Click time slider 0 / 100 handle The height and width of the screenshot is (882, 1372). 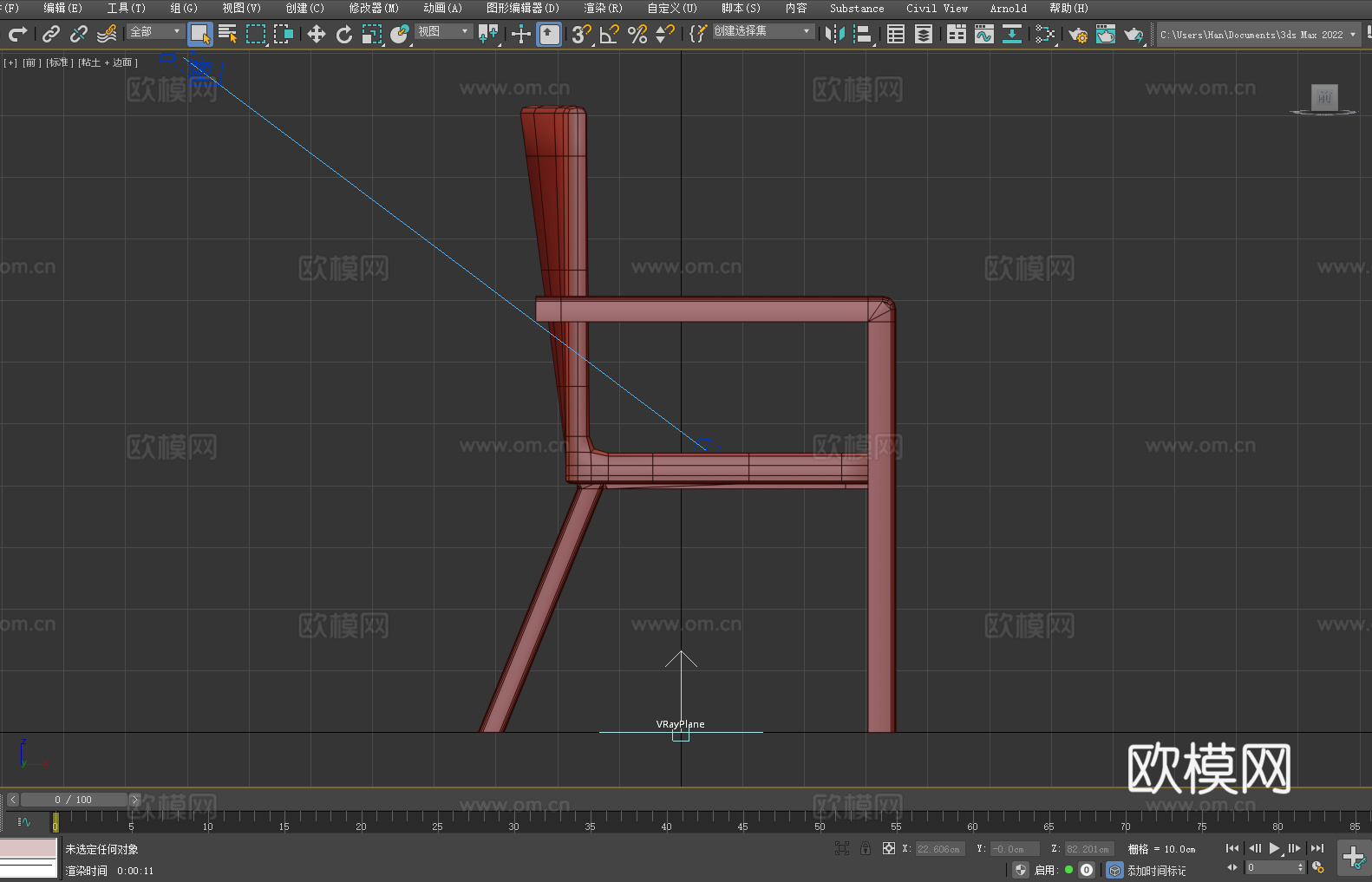click(x=74, y=800)
